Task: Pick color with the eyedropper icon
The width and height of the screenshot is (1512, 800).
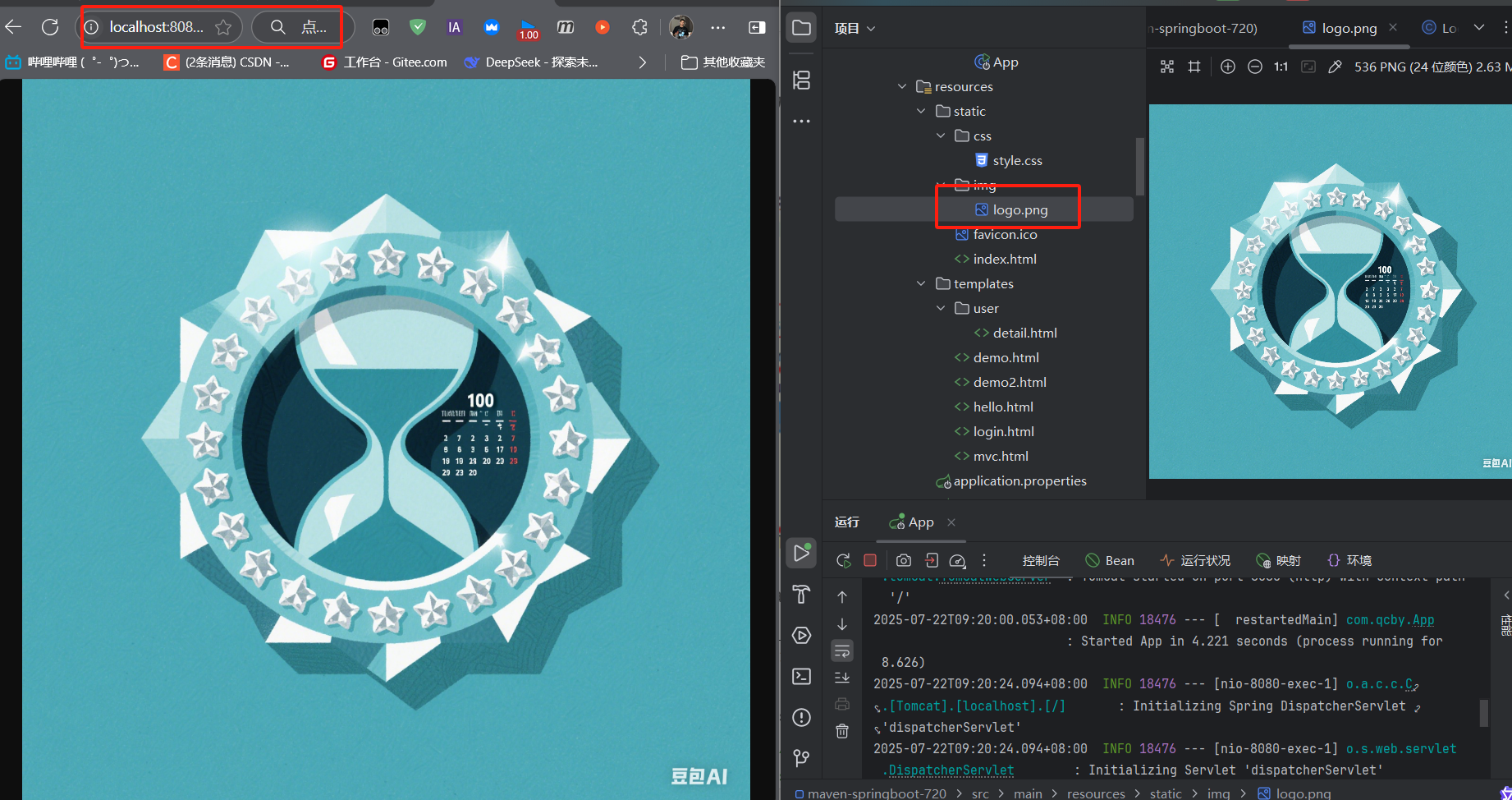Action: tap(1336, 67)
